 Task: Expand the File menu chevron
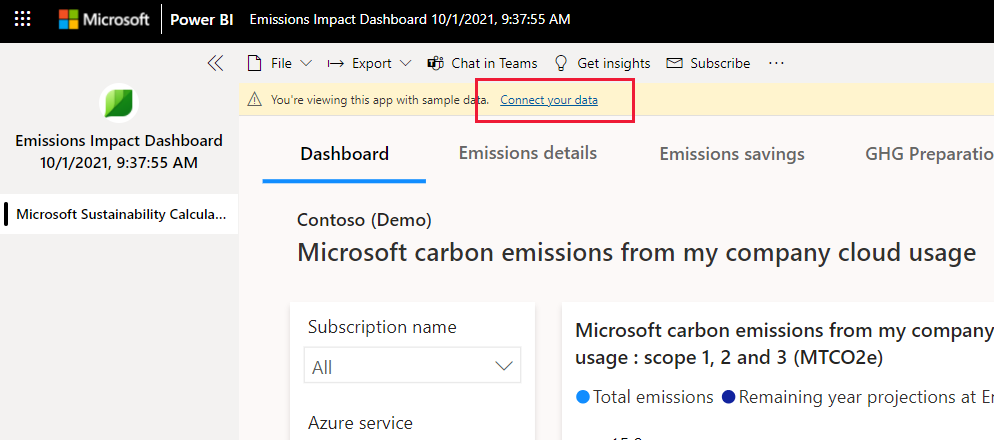click(306, 63)
